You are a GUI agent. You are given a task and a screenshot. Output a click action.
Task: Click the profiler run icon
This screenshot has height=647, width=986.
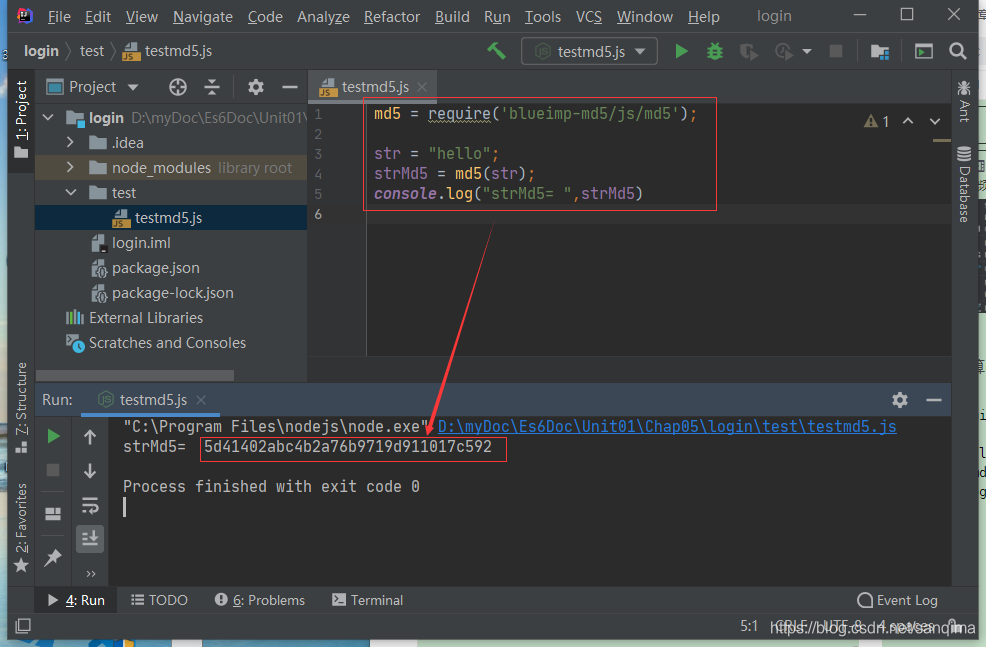784,52
